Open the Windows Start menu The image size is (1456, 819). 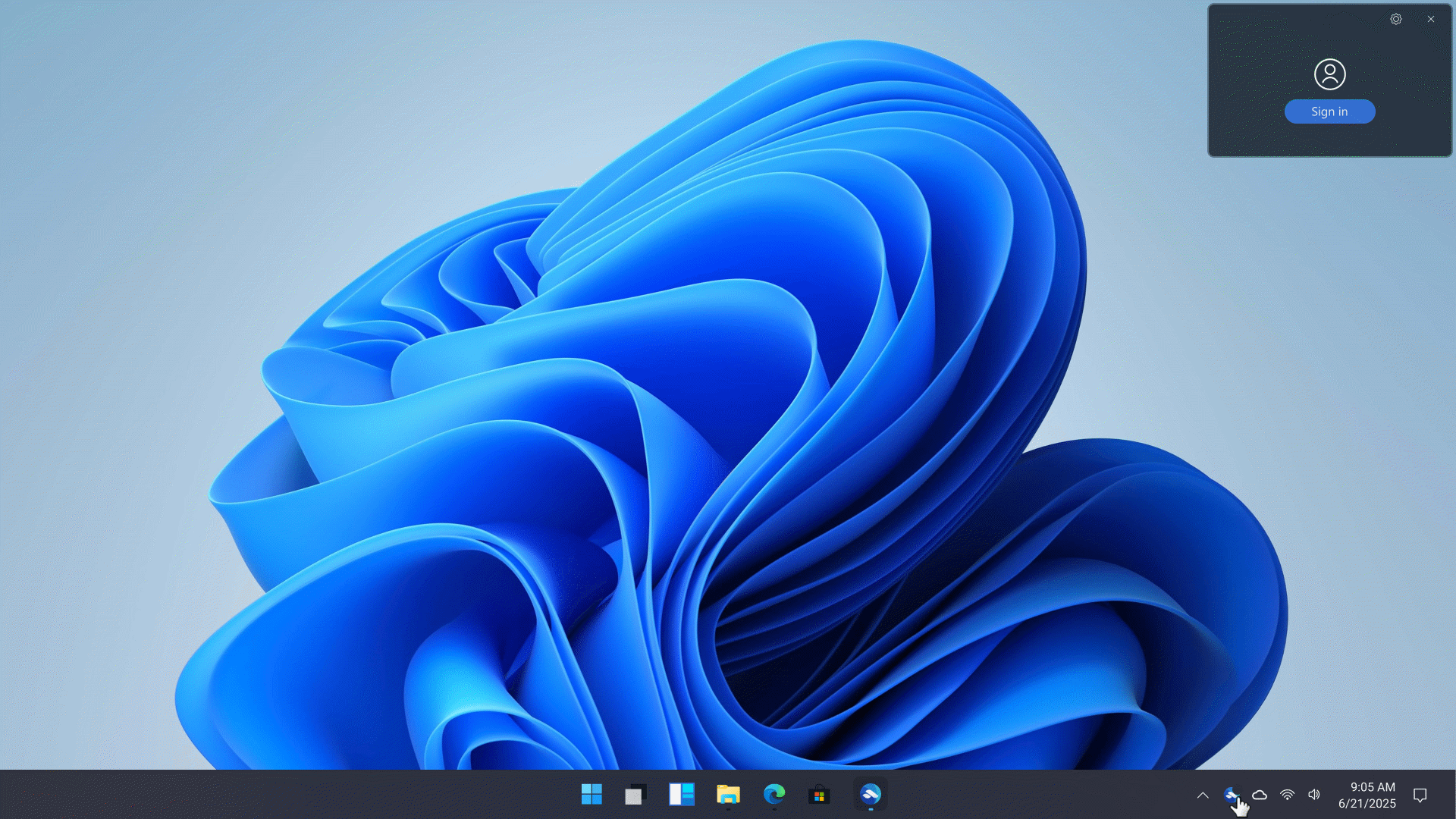[x=591, y=794]
